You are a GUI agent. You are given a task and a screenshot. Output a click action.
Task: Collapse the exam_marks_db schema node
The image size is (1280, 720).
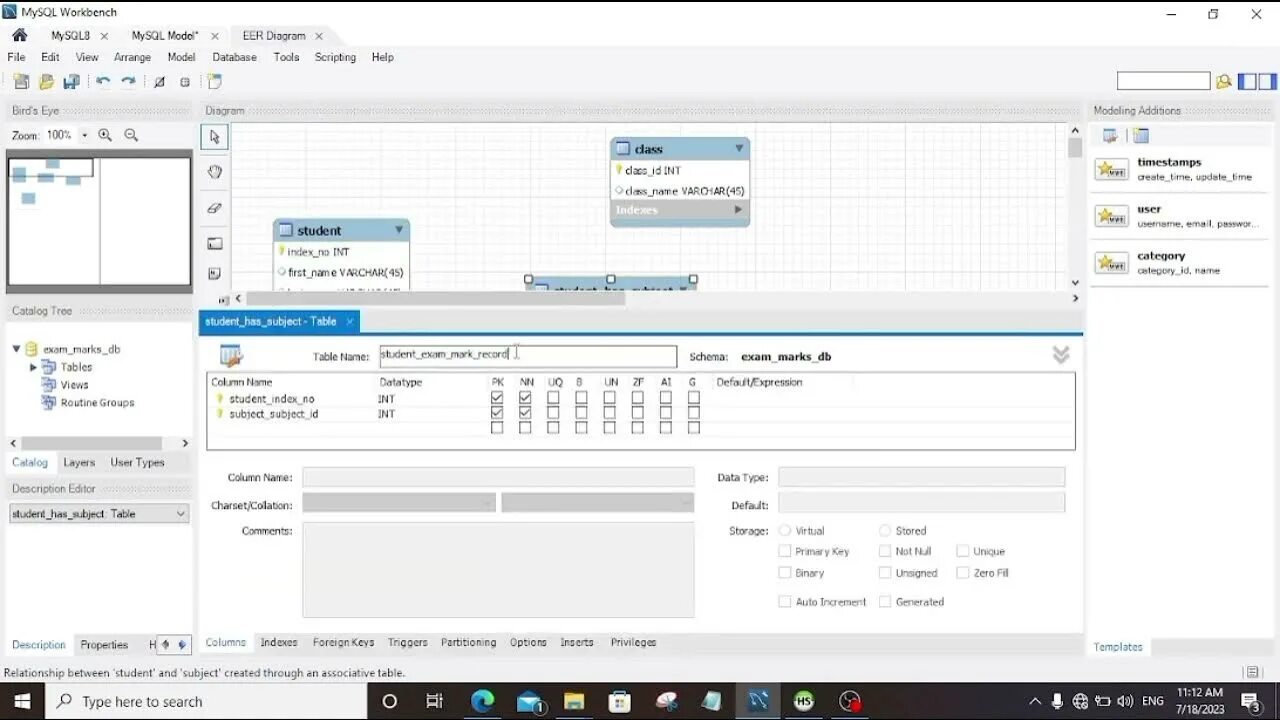pos(17,349)
